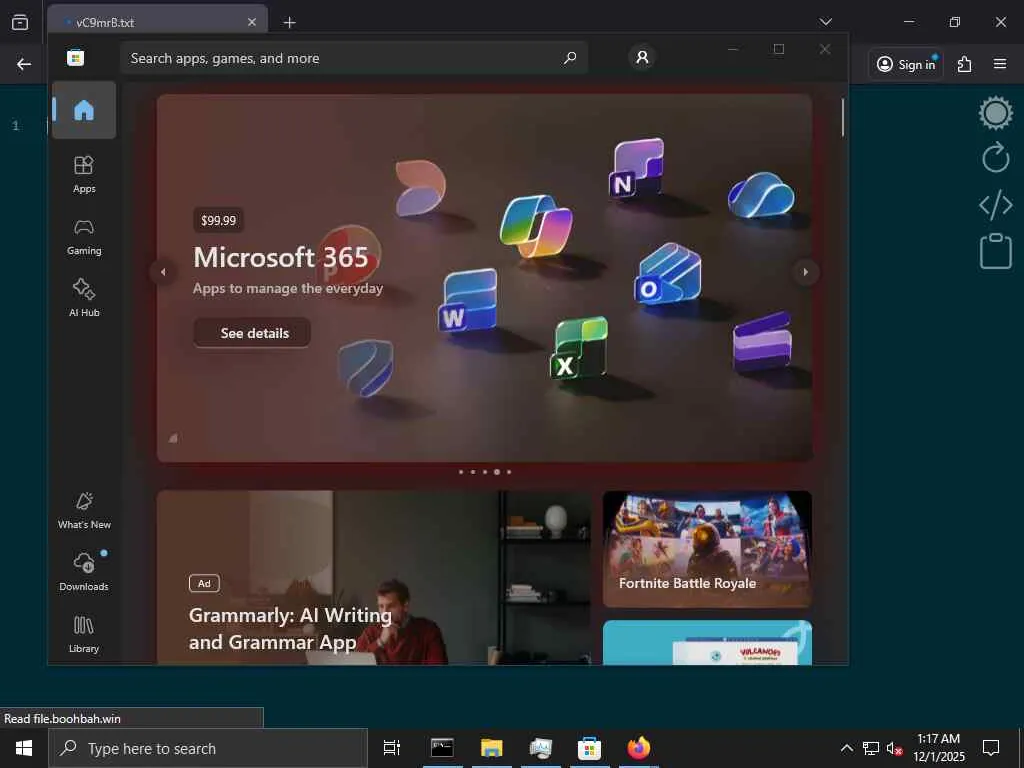The width and height of the screenshot is (1024, 768).
Task: Expand the tab list dropdown chevron
Action: click(825, 22)
